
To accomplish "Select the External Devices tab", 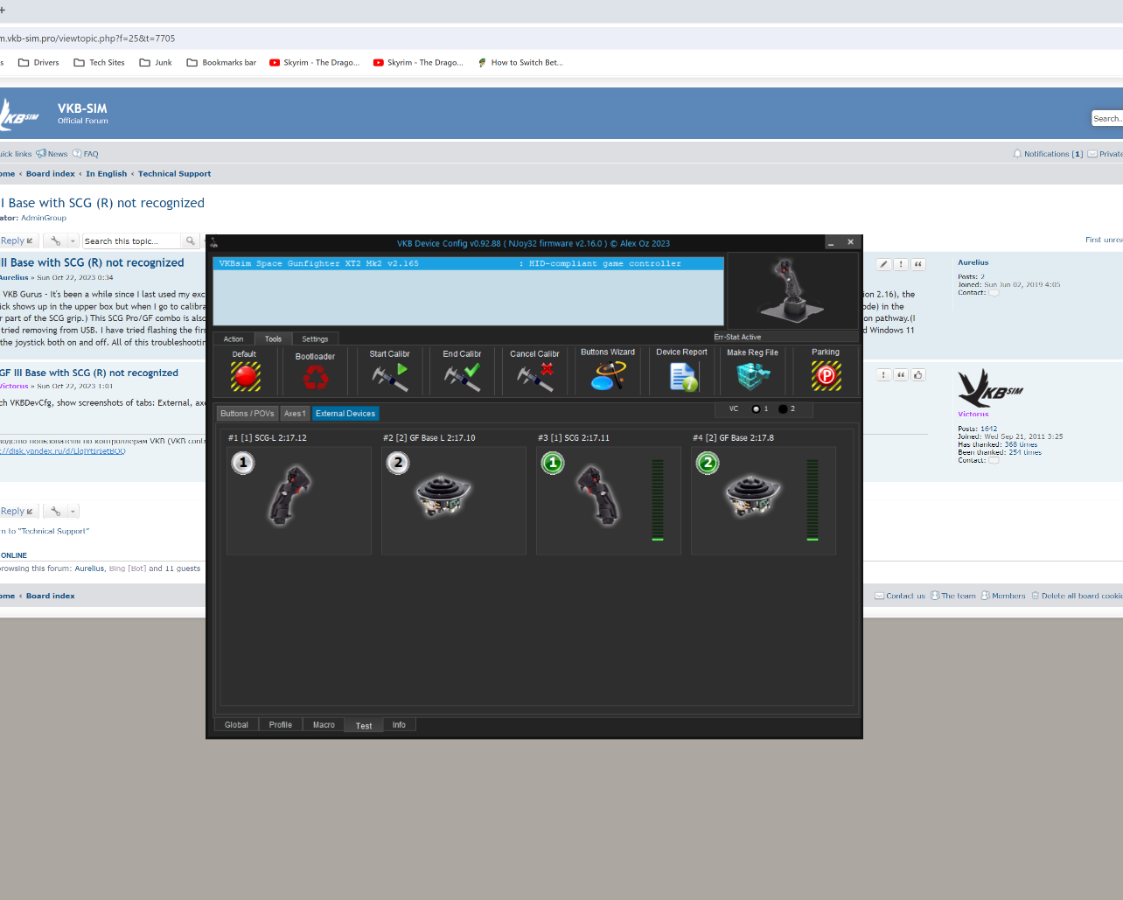I will (x=345, y=413).
